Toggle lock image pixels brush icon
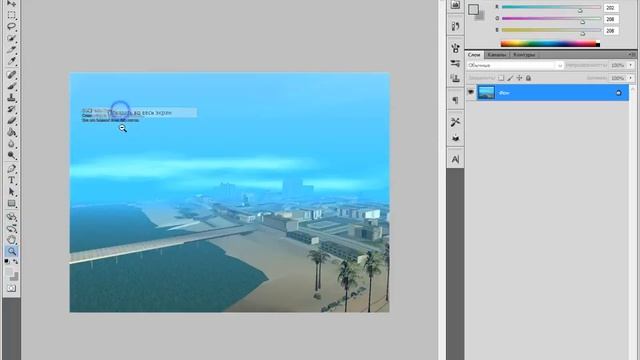Viewport: 640px width, 360px height. tap(510, 78)
